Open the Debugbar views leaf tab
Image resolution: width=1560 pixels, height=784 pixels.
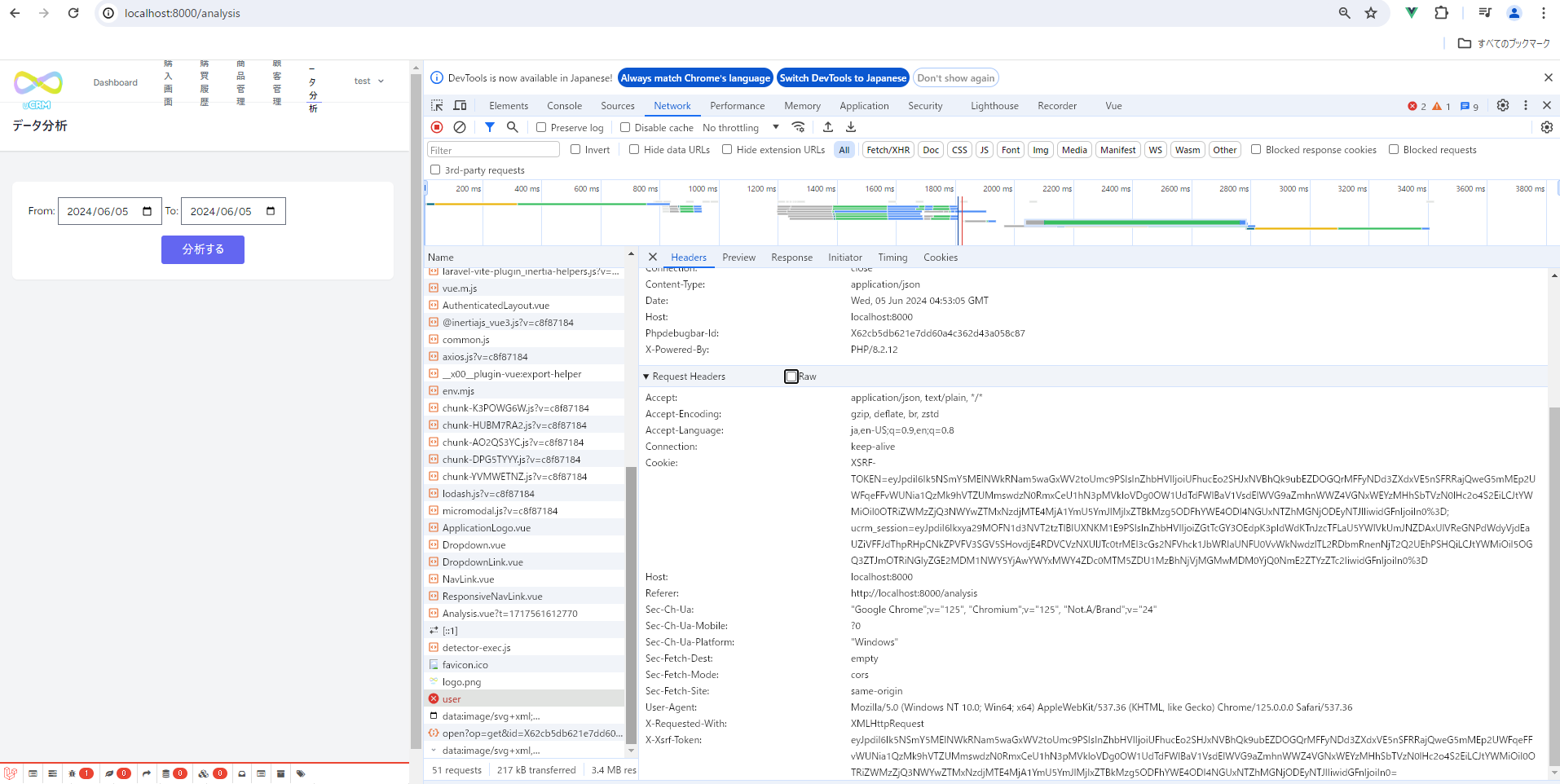coord(117,773)
